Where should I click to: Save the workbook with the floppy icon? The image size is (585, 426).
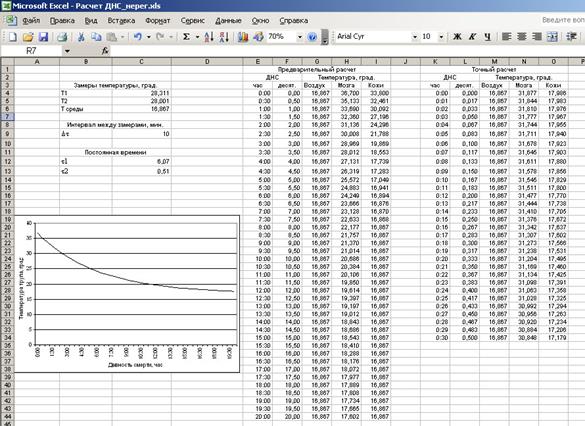click(x=43, y=37)
